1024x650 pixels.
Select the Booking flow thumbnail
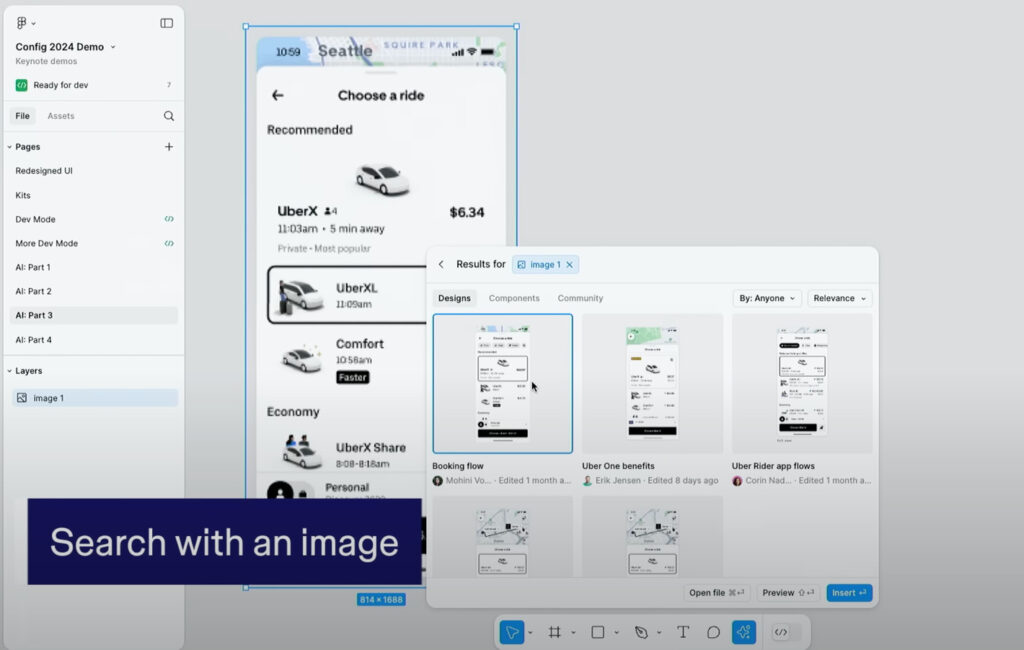pos(502,383)
